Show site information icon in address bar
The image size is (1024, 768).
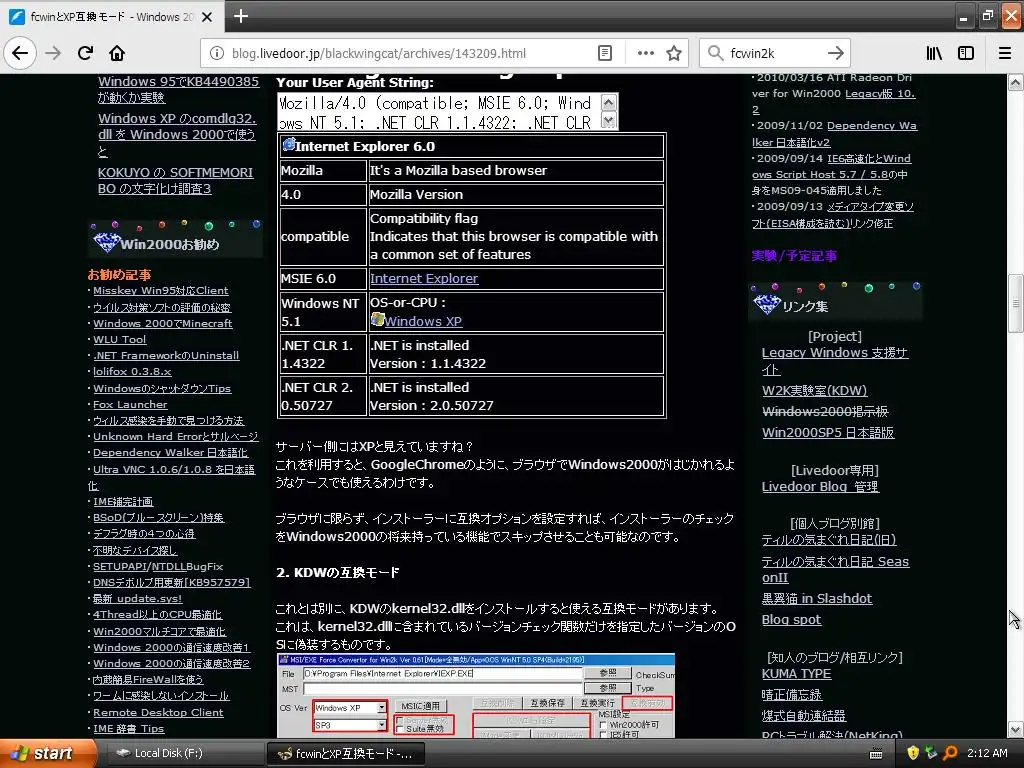coord(216,53)
